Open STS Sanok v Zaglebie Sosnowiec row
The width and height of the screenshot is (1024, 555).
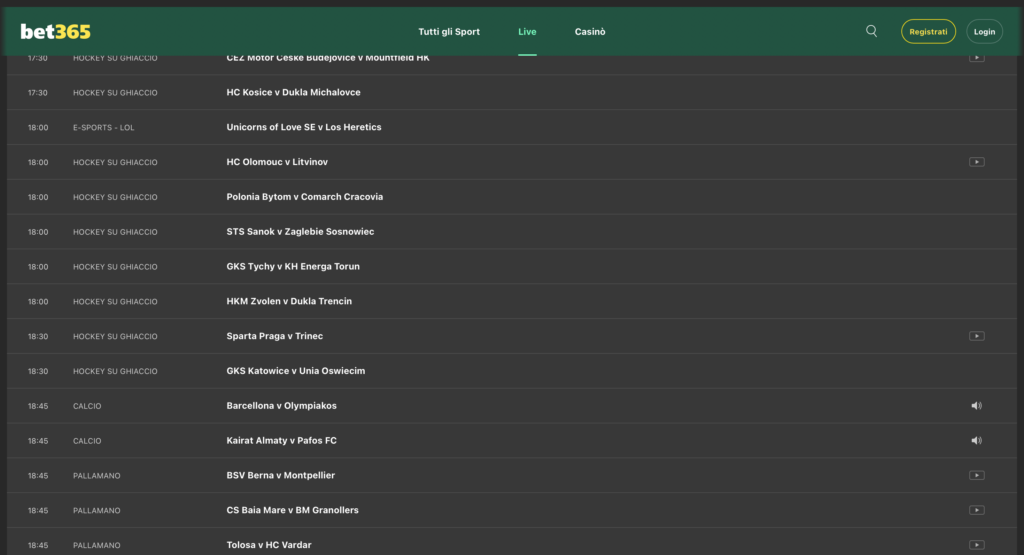(300, 232)
